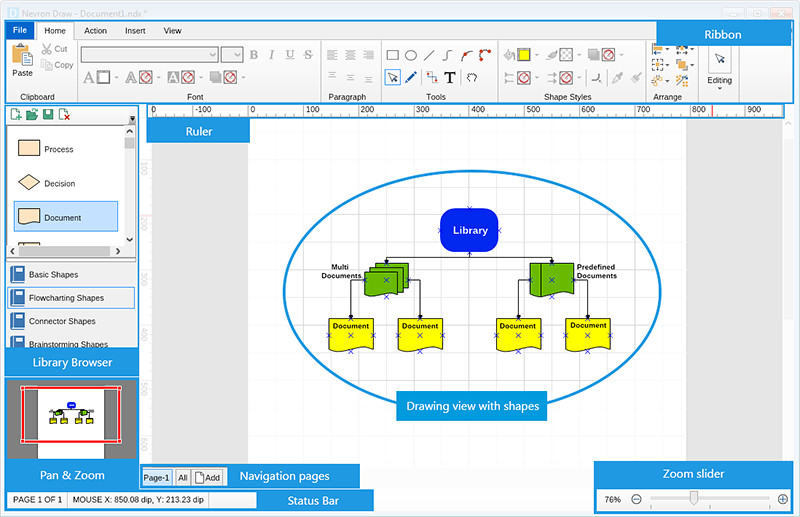Click the zoom in plus icon
Screen dimensions: 800x517
tap(783, 499)
